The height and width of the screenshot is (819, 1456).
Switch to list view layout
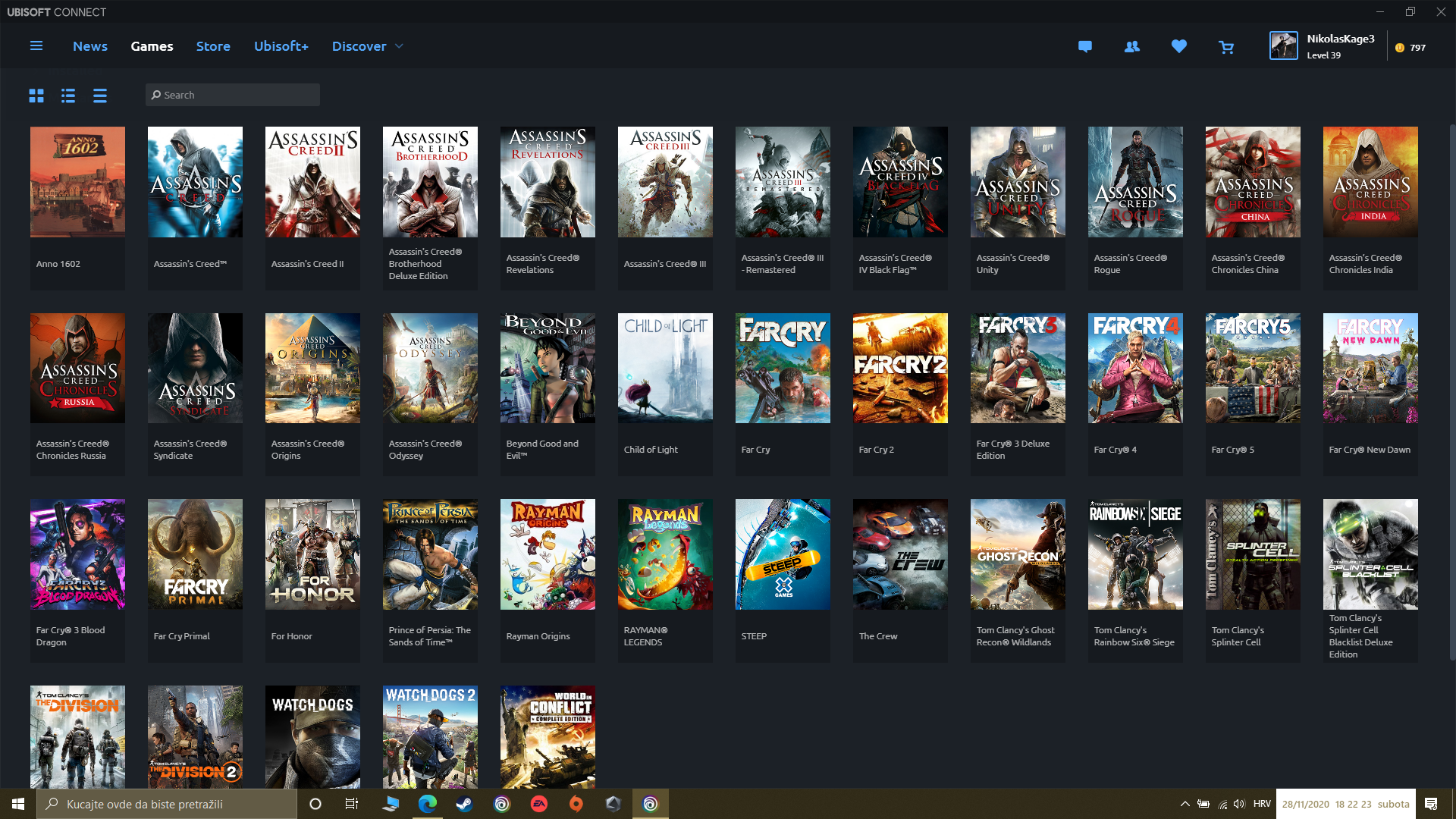[x=68, y=96]
